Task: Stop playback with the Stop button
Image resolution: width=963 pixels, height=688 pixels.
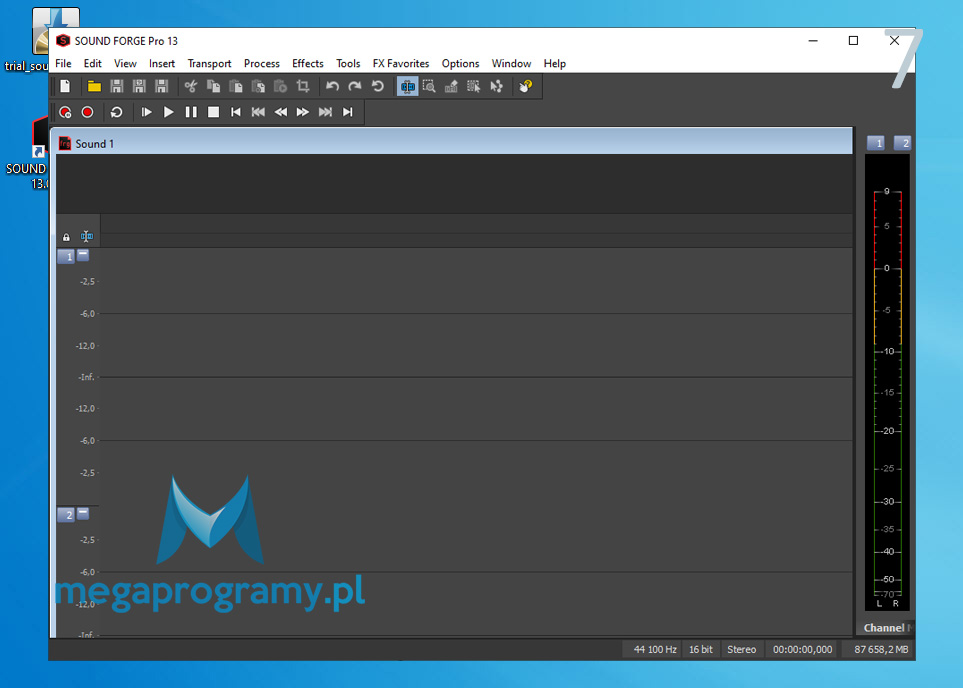Action: click(x=213, y=112)
